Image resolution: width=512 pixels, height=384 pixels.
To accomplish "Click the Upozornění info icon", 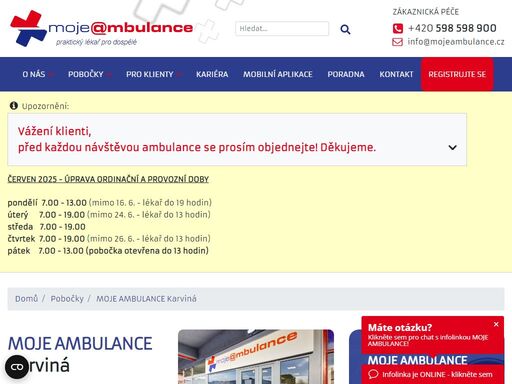I will [14, 106].
